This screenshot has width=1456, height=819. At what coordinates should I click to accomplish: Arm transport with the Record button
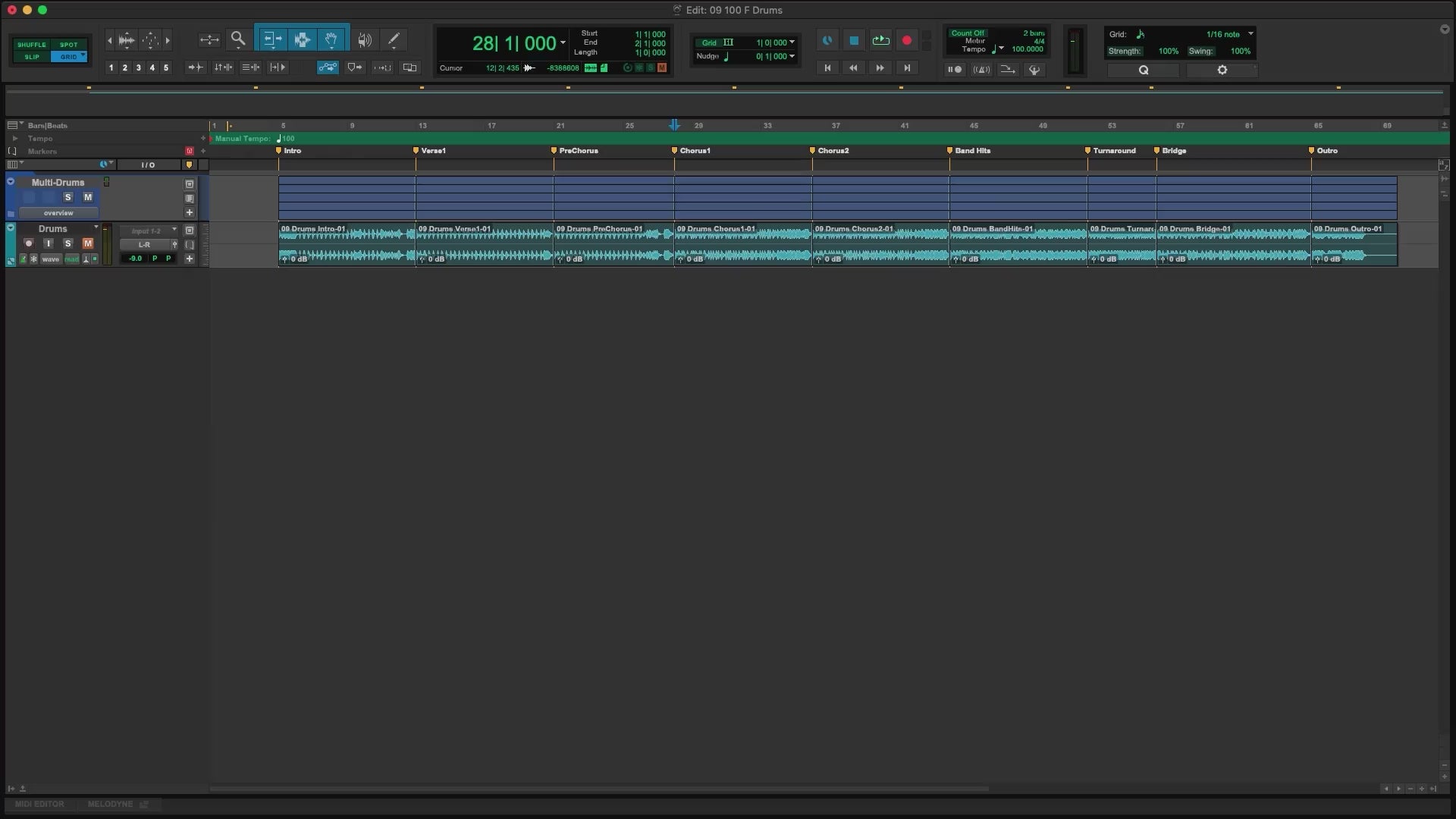click(x=907, y=40)
